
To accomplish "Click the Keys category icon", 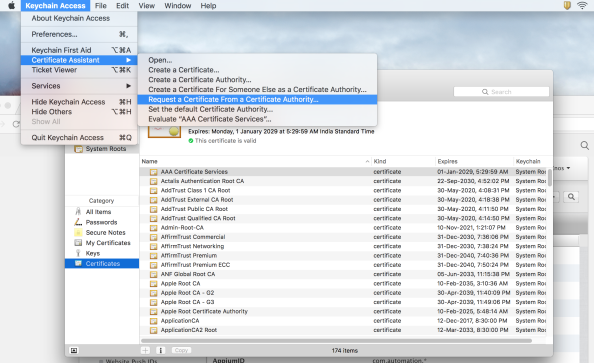I will click(x=78, y=253).
